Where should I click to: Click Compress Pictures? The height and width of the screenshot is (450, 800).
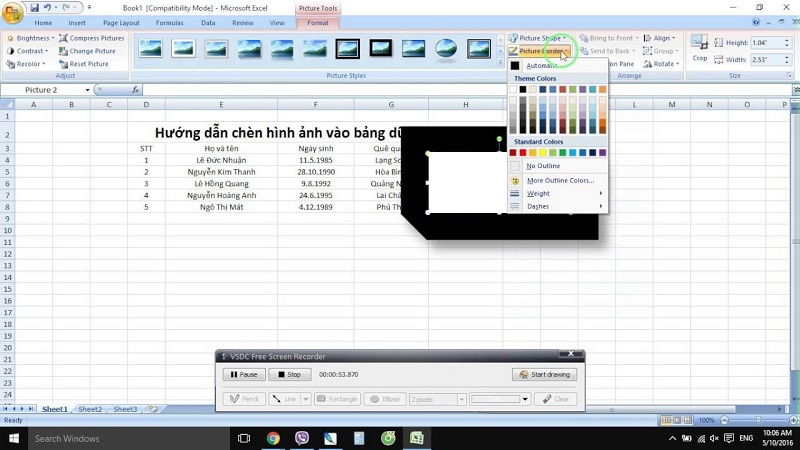click(x=92, y=38)
